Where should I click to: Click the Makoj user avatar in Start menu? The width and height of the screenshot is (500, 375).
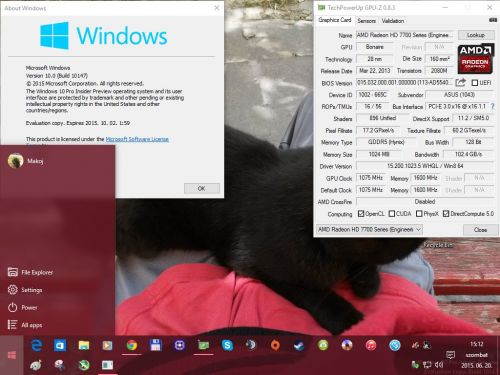click(15, 161)
